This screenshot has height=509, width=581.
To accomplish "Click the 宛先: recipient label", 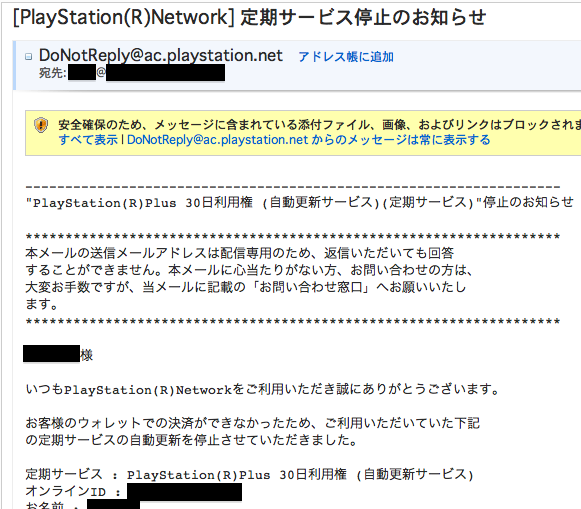I will pos(52,73).
